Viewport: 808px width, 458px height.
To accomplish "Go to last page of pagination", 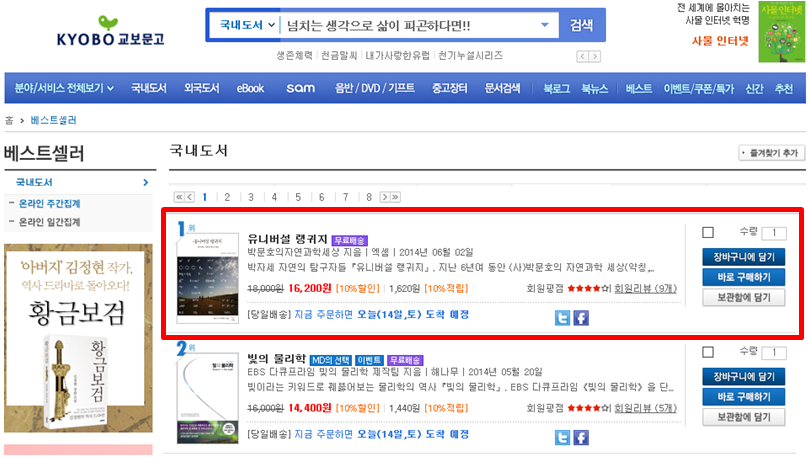I will (x=395, y=197).
